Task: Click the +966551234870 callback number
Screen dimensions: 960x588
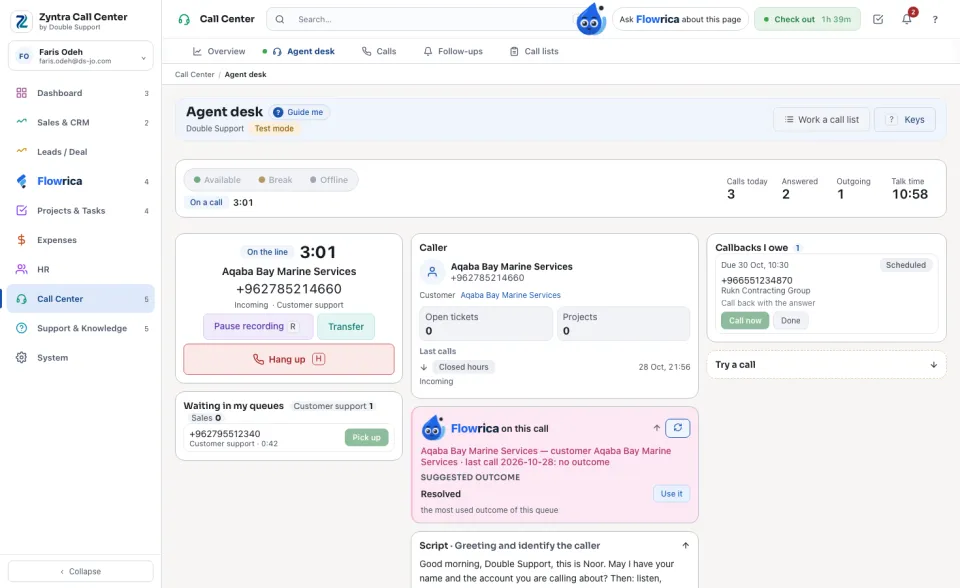Action: tap(757, 281)
